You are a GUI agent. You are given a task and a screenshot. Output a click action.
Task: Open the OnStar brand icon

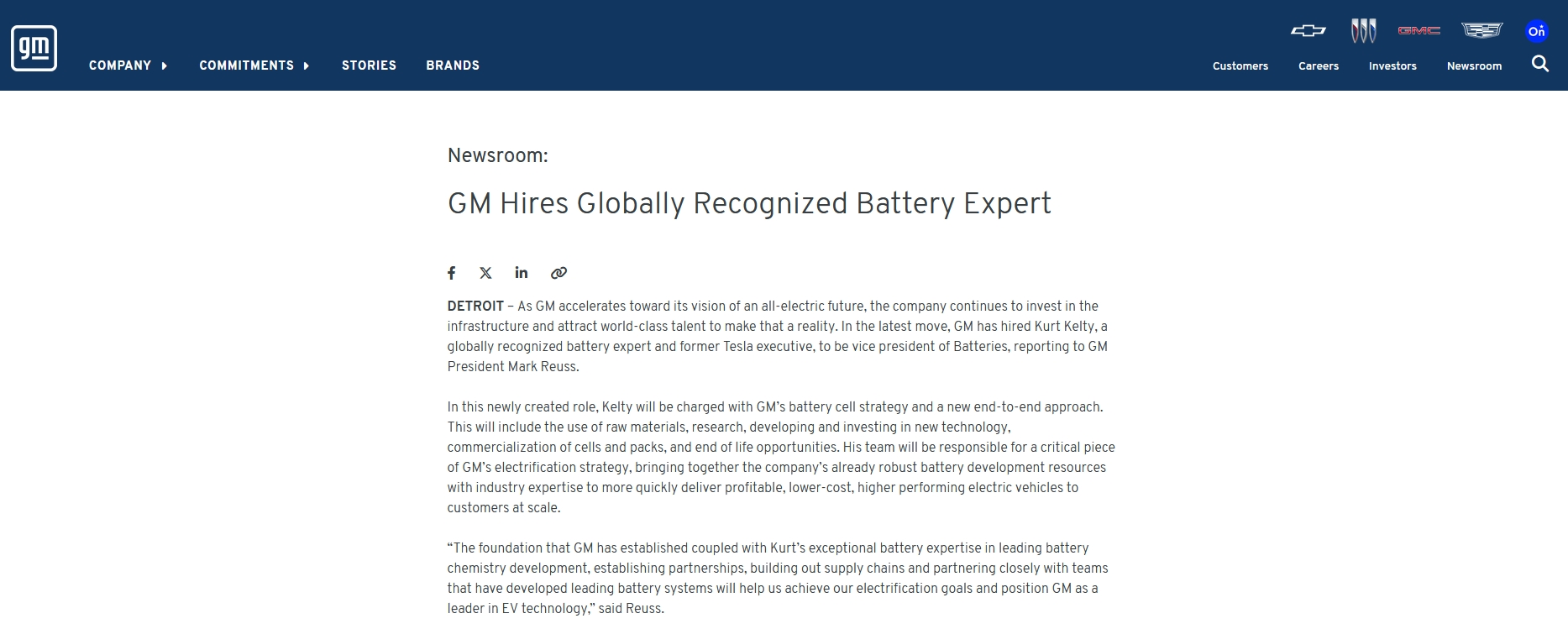point(1536,31)
